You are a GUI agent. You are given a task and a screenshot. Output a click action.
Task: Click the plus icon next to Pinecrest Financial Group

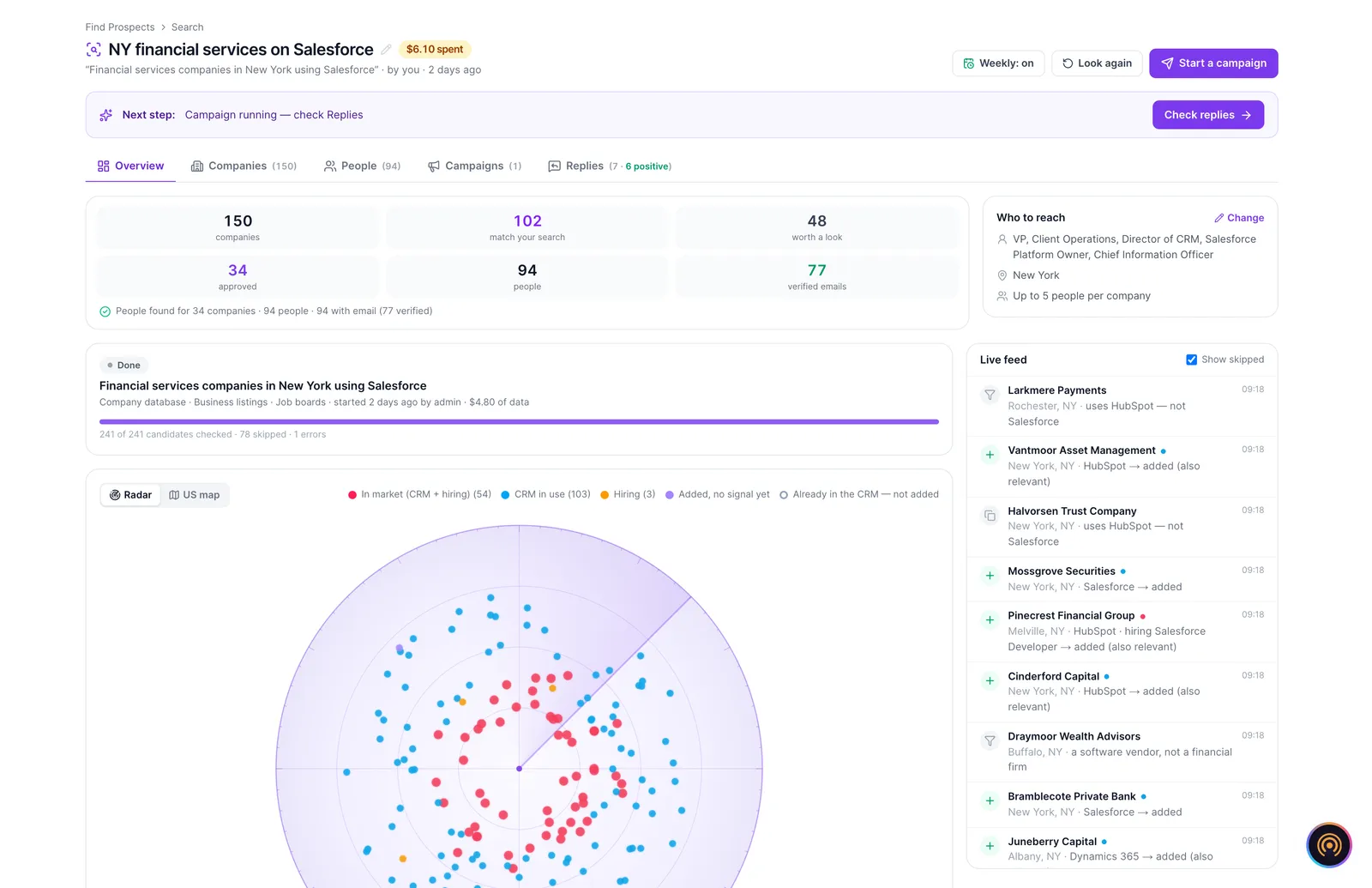point(990,620)
